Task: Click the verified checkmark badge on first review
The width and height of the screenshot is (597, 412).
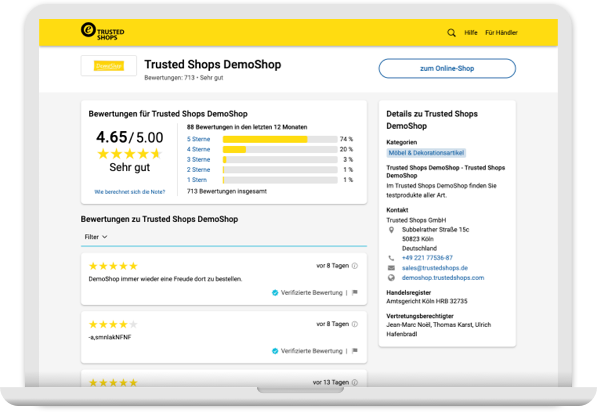Action: click(x=275, y=292)
